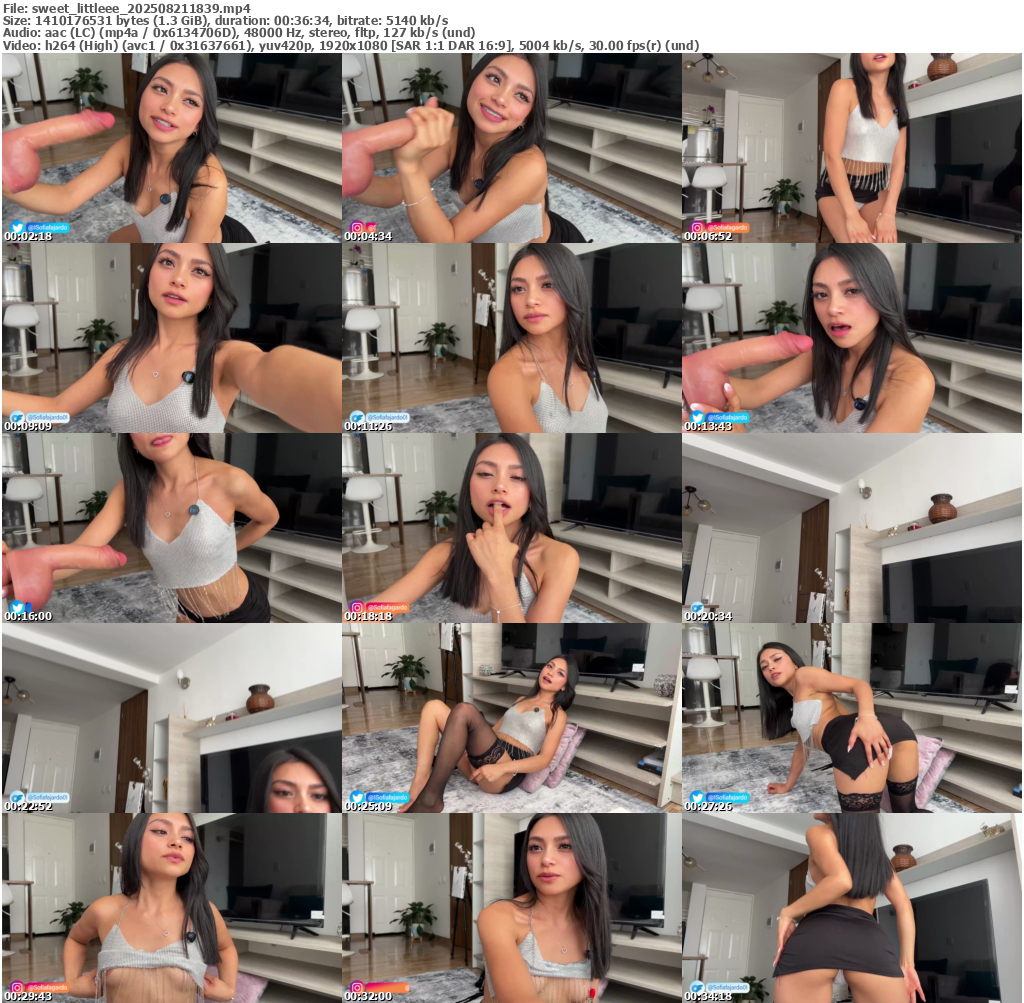Screen dimensions: 1024x1003
Task: Click the Instagram watermark icon in the 00:29:43 frame
Action: click(17, 987)
